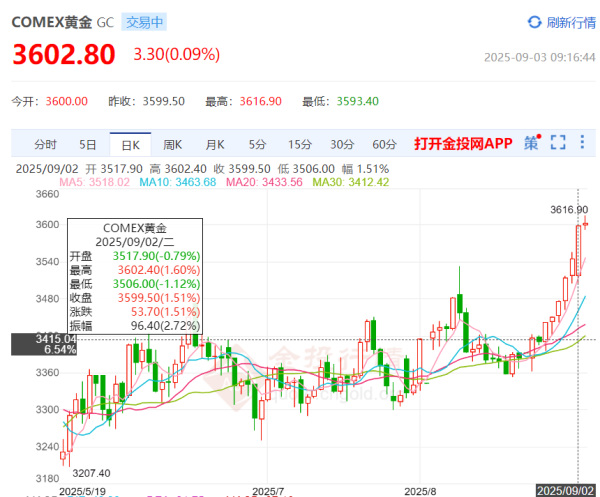This screenshot has width=600, height=497.
Task: Click tooltip low 3506.00(-1.12%)
Action: point(157,284)
